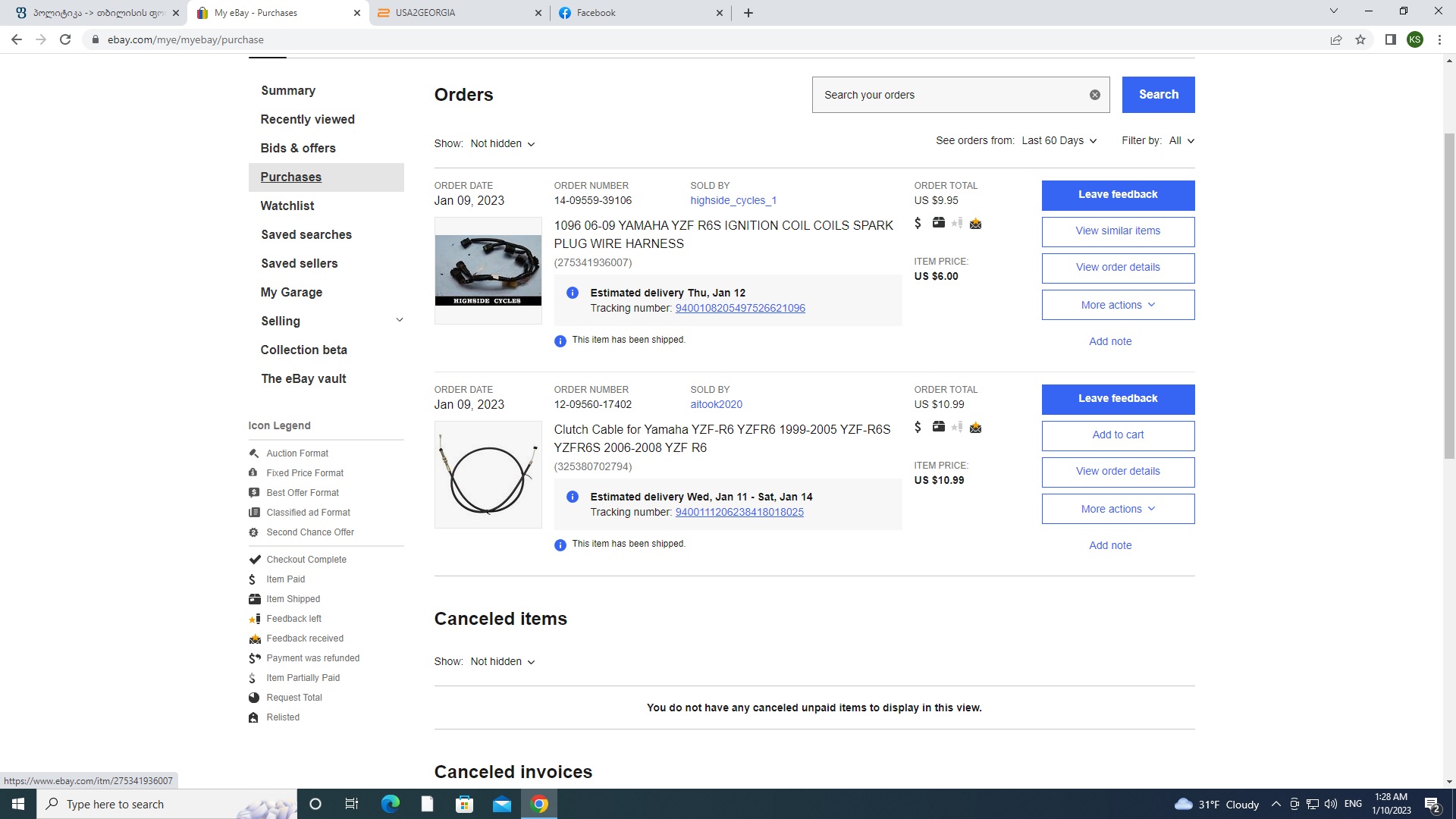Click Leave feedback for clutch cable order
Viewport: 1456px width, 819px height.
[1117, 399]
